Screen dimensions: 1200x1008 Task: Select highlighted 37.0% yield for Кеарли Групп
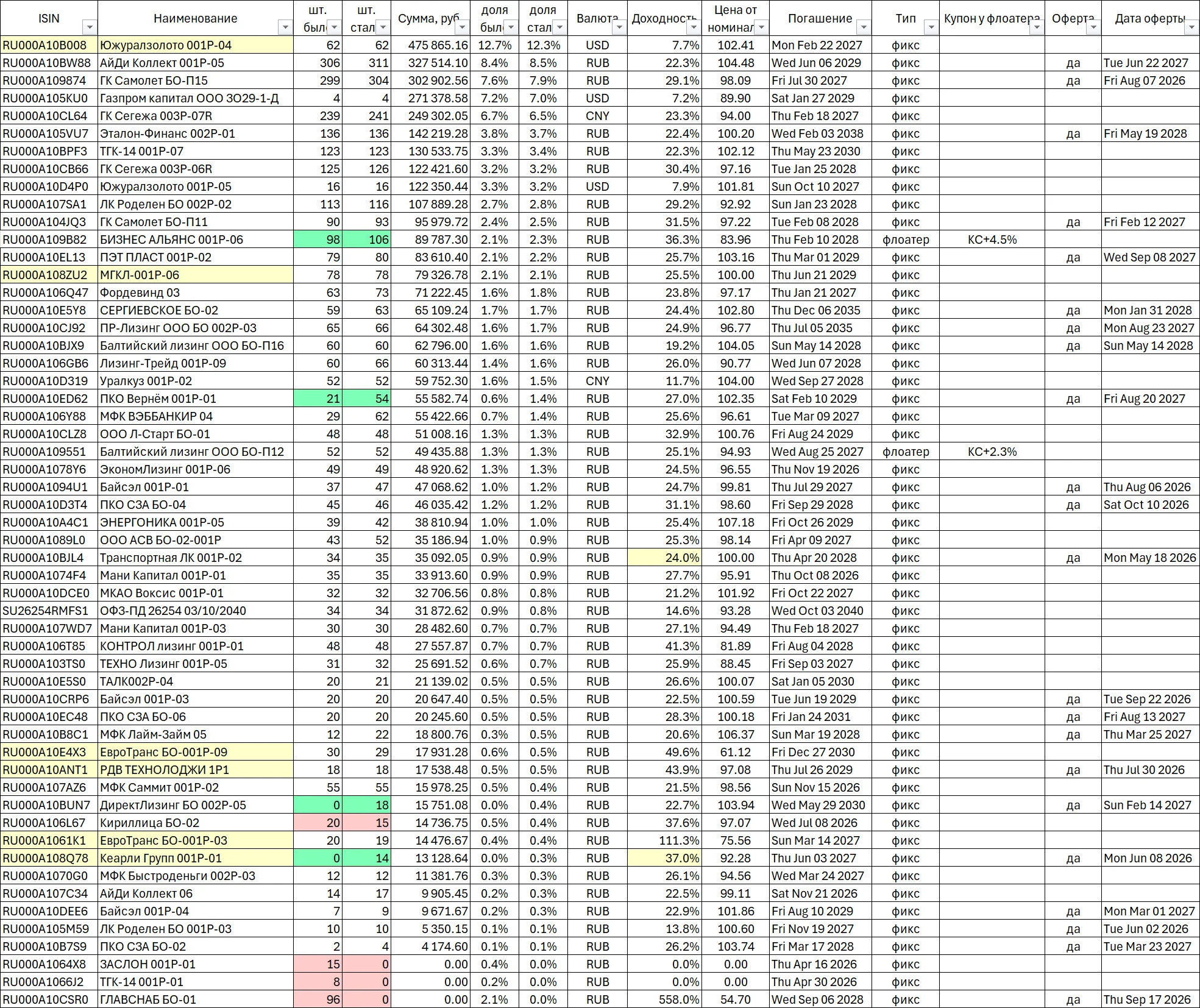tap(664, 858)
